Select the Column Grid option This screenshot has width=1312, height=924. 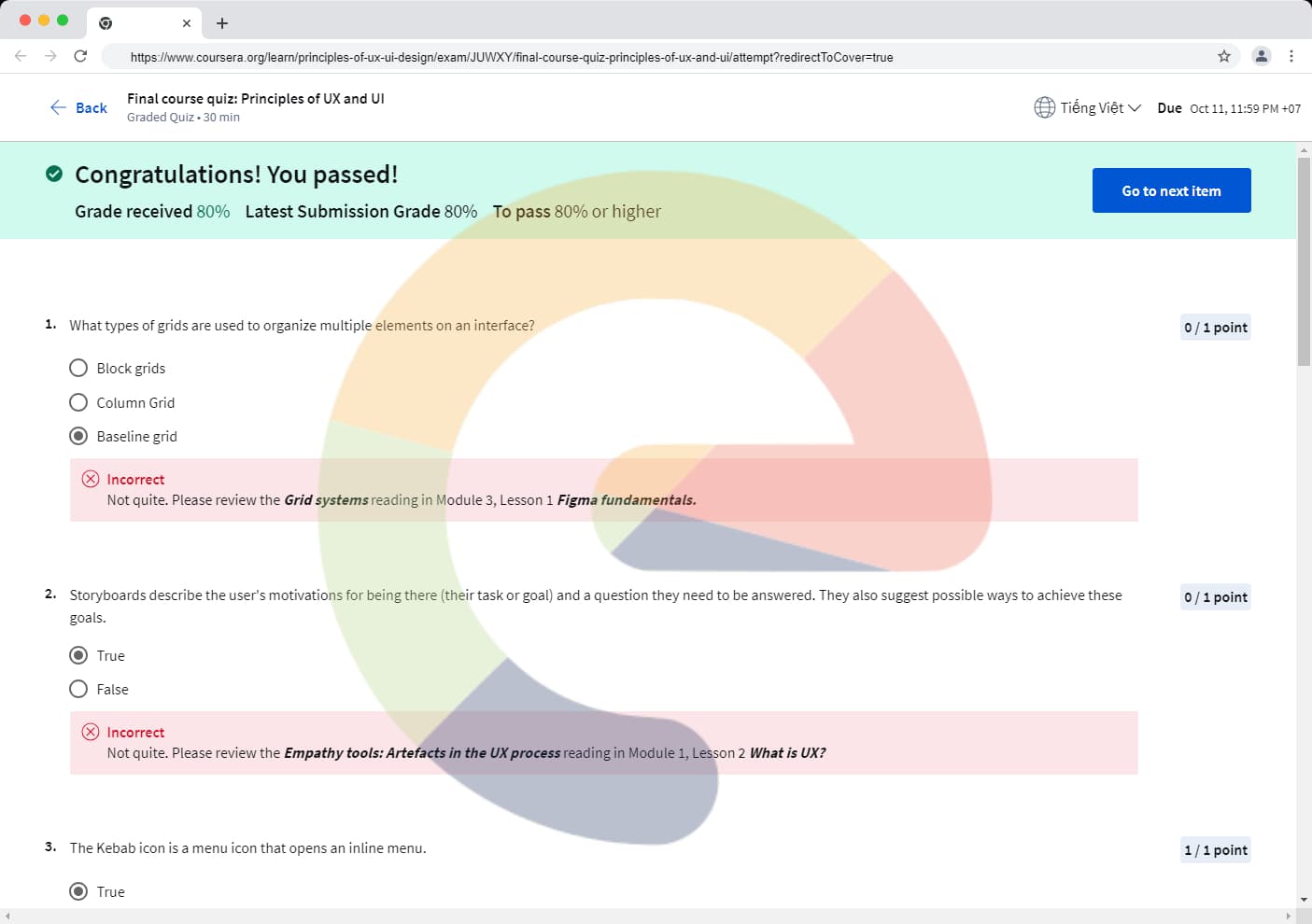tap(79, 402)
